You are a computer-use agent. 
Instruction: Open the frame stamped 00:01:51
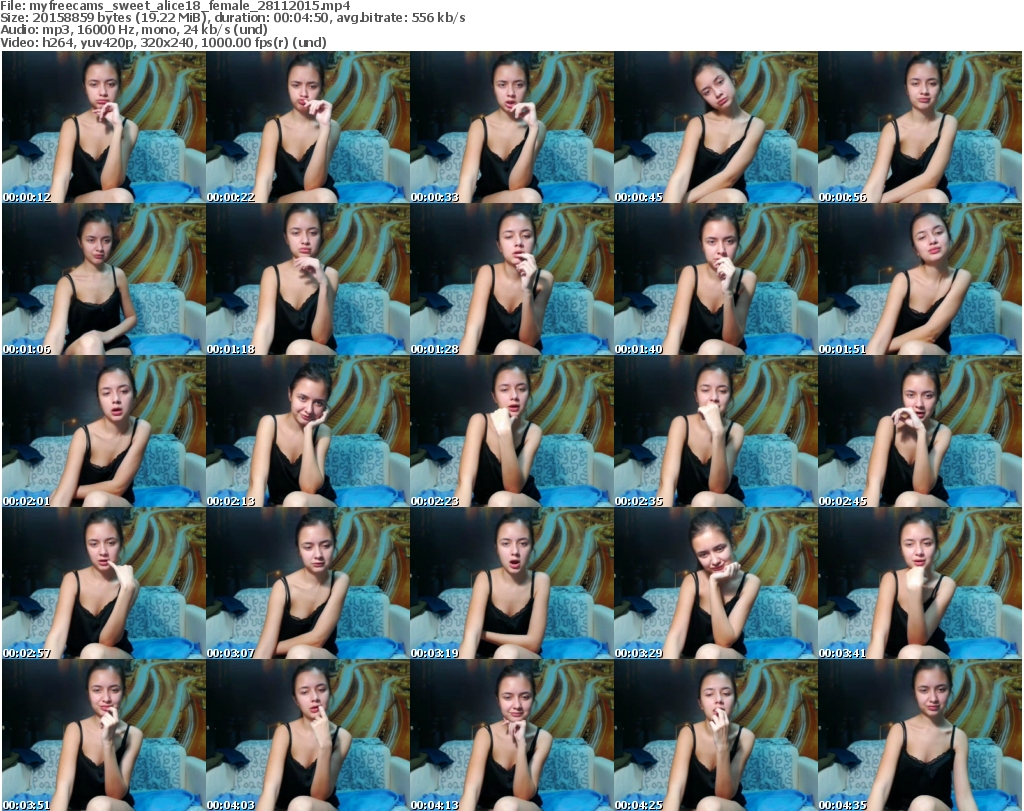(920, 279)
